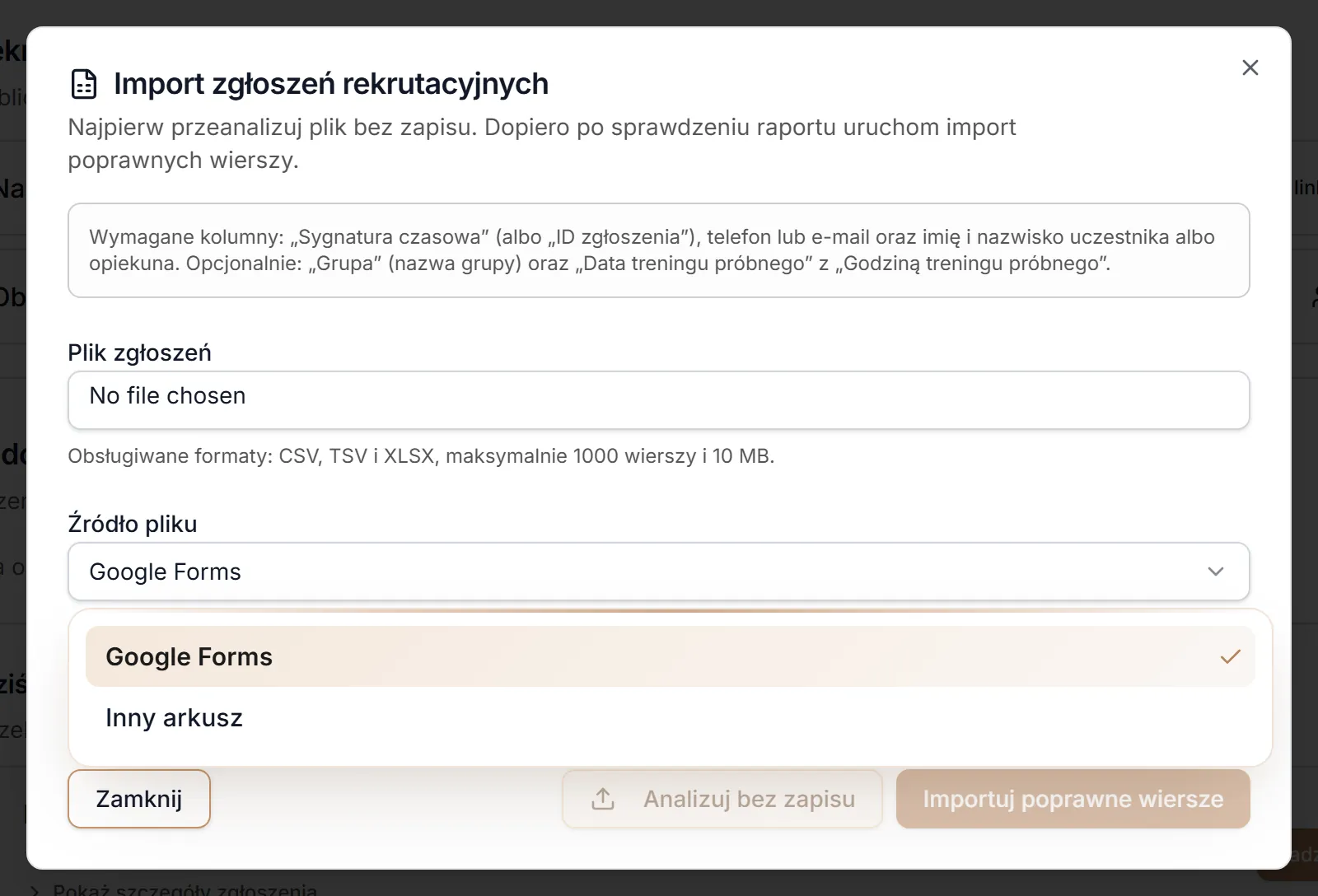This screenshot has width=1318, height=896.
Task: Choose a file in the Plik zgłoszeń field
Action: (658, 400)
